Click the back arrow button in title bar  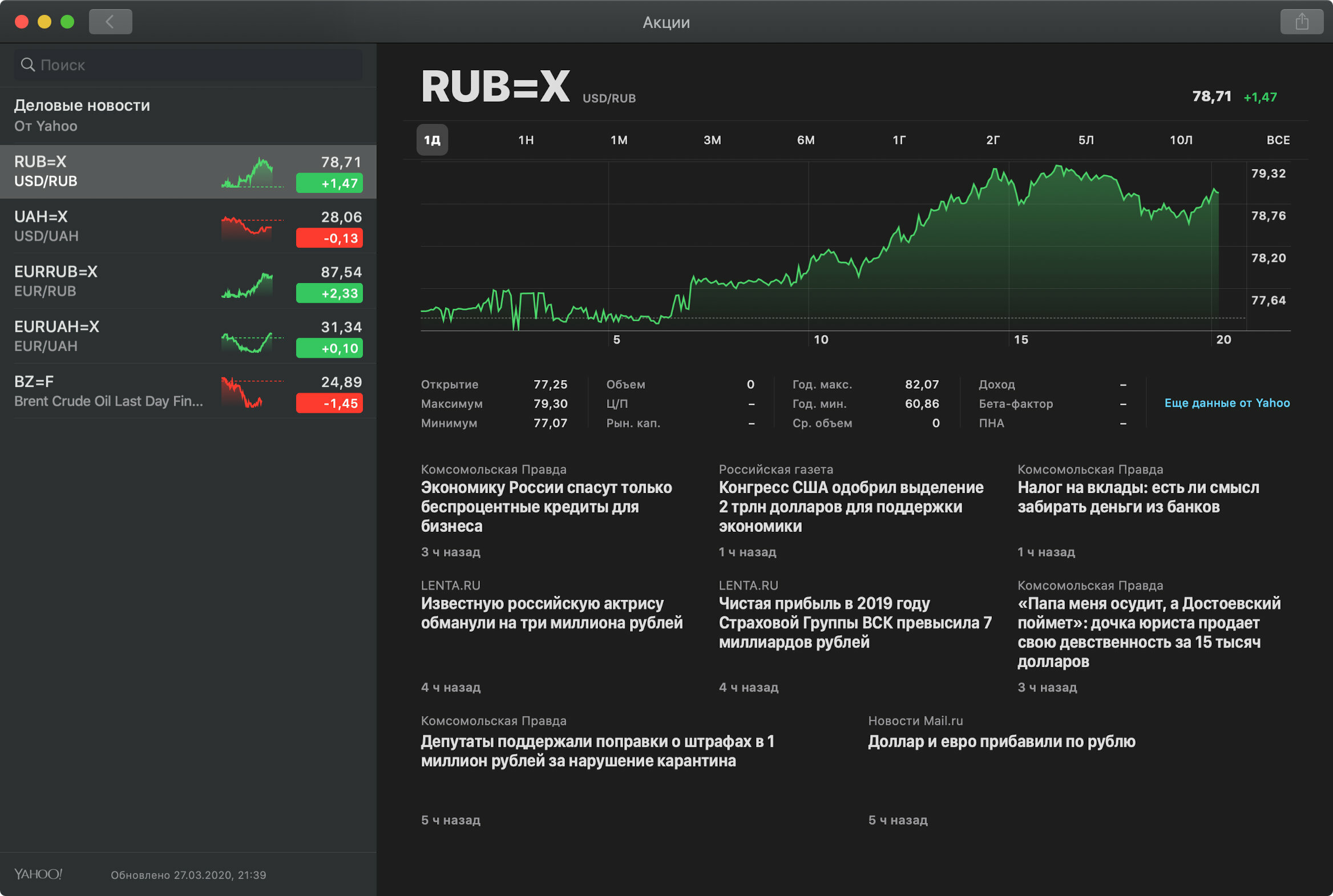110,22
